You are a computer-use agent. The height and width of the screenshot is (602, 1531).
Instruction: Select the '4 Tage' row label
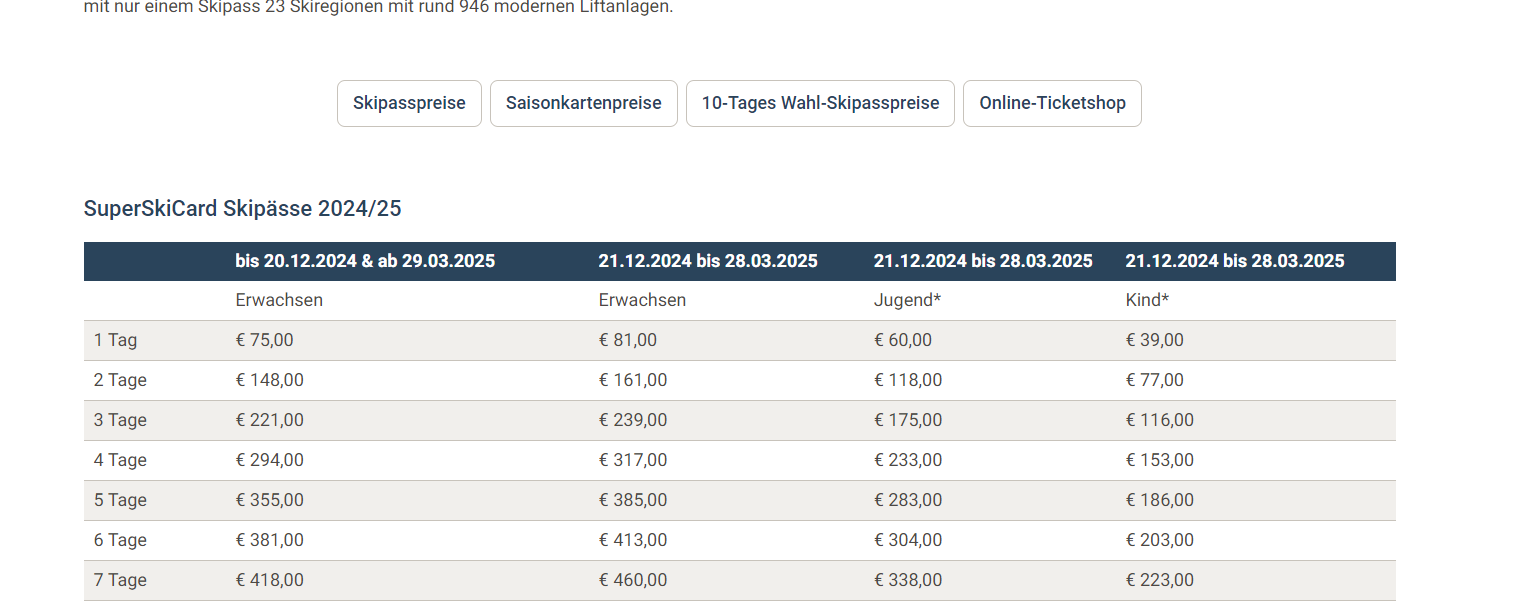pyautogui.click(x=120, y=460)
